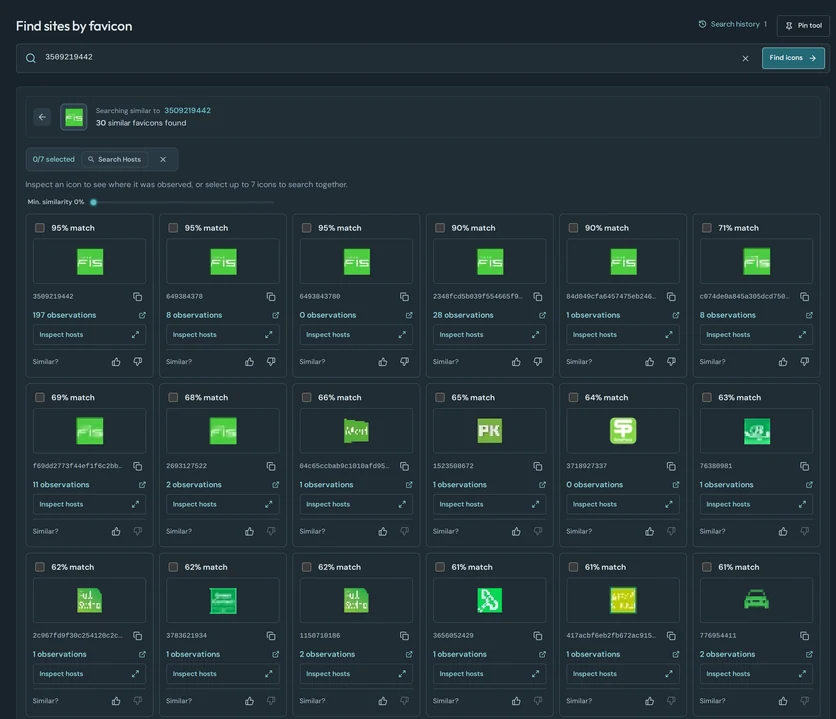Thumbs down the 71% match favicon
This screenshot has height=719, width=836.
(805, 362)
